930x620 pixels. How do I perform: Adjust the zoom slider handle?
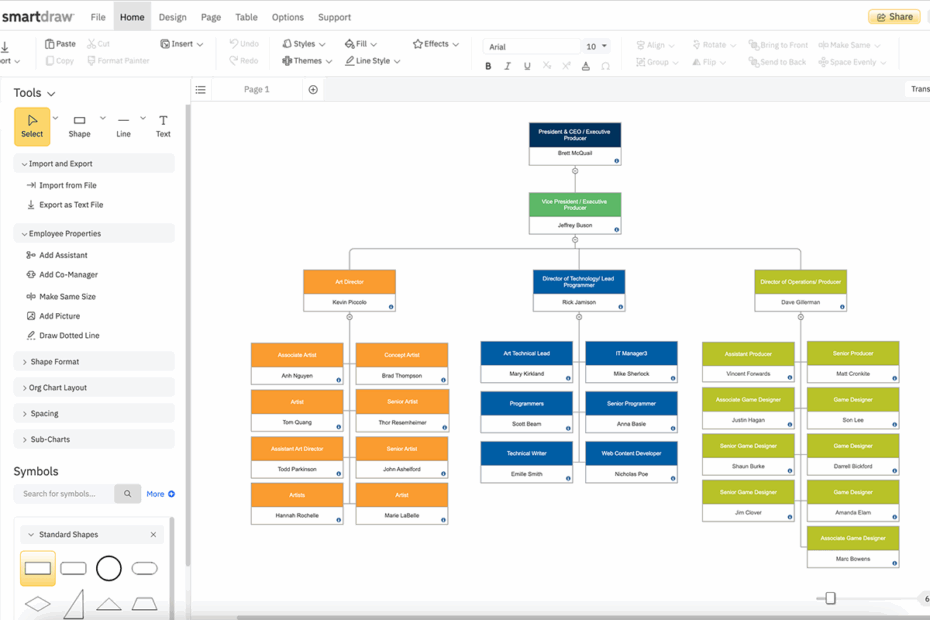tap(830, 598)
